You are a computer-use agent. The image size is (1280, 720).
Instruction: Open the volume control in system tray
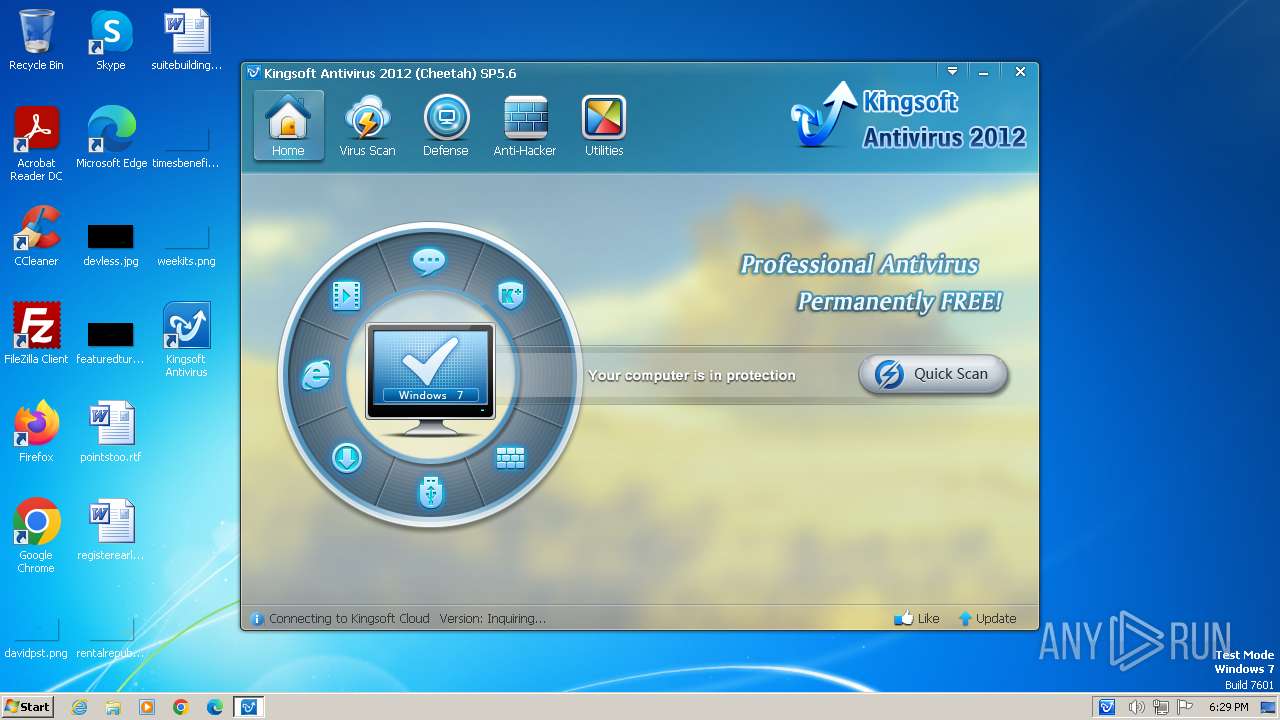coord(1136,707)
